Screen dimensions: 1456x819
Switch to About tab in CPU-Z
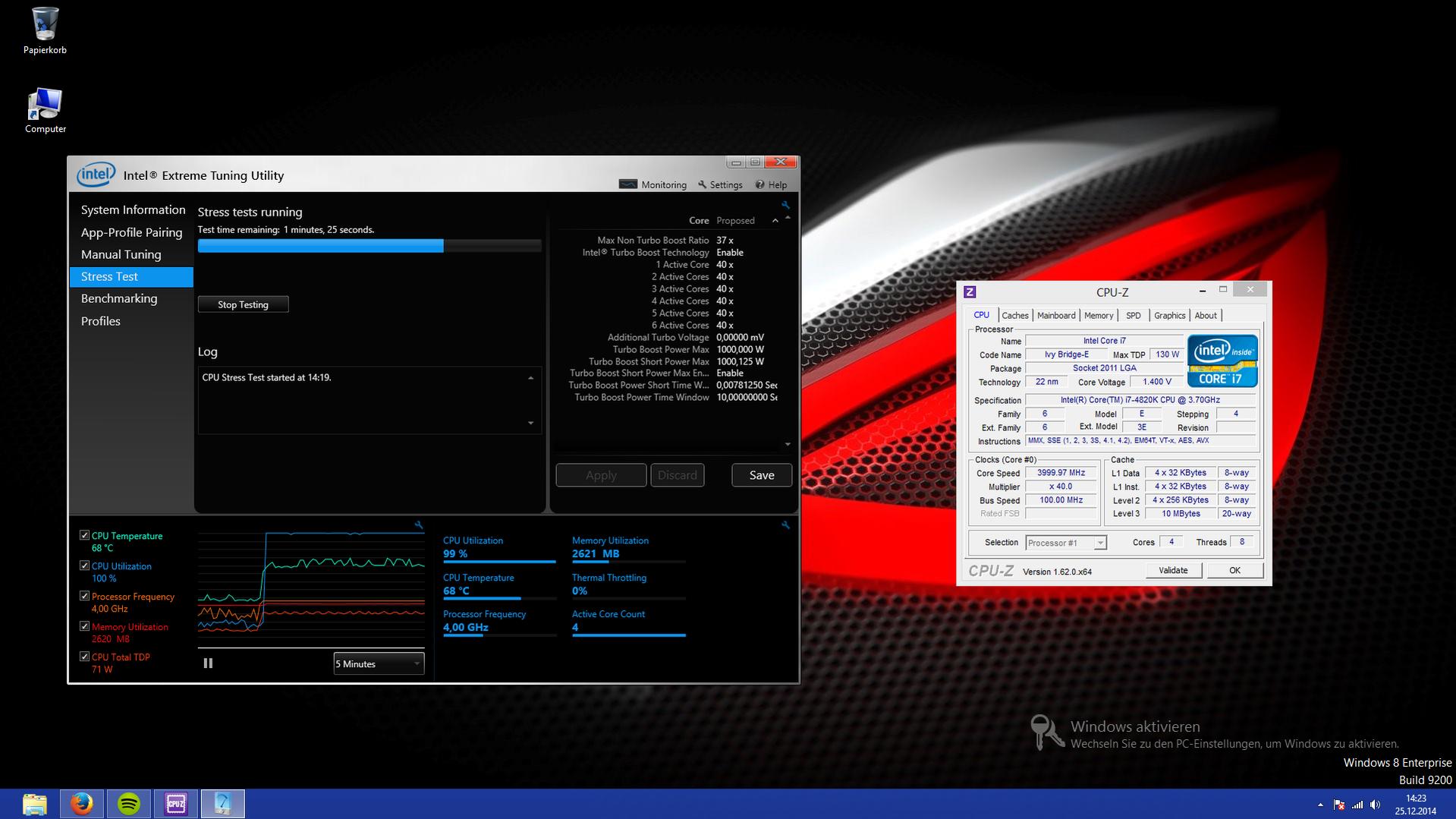(x=1206, y=316)
